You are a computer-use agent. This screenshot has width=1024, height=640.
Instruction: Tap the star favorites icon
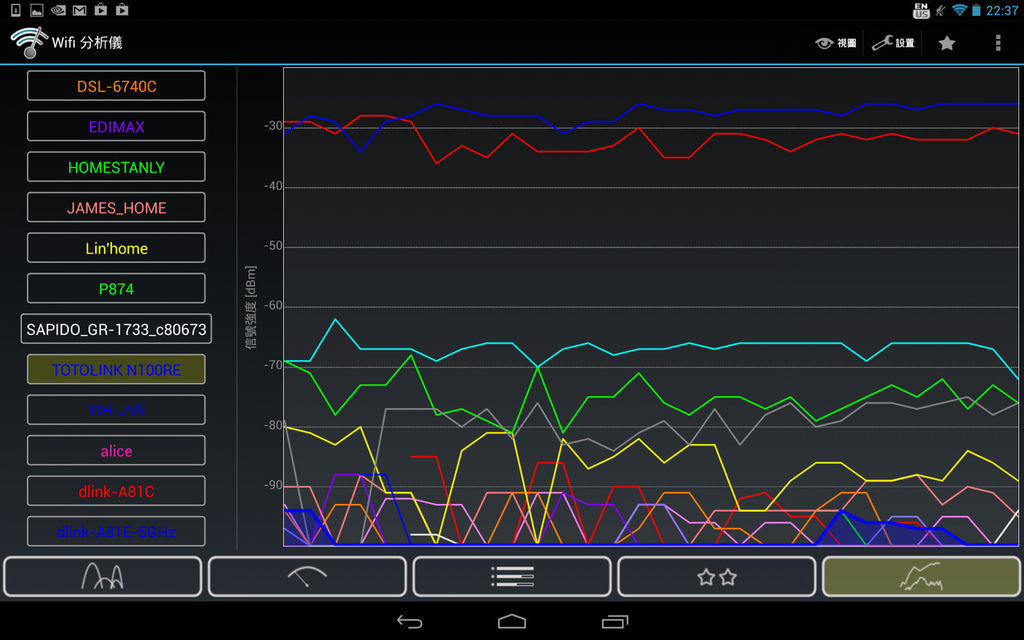[x=947, y=43]
